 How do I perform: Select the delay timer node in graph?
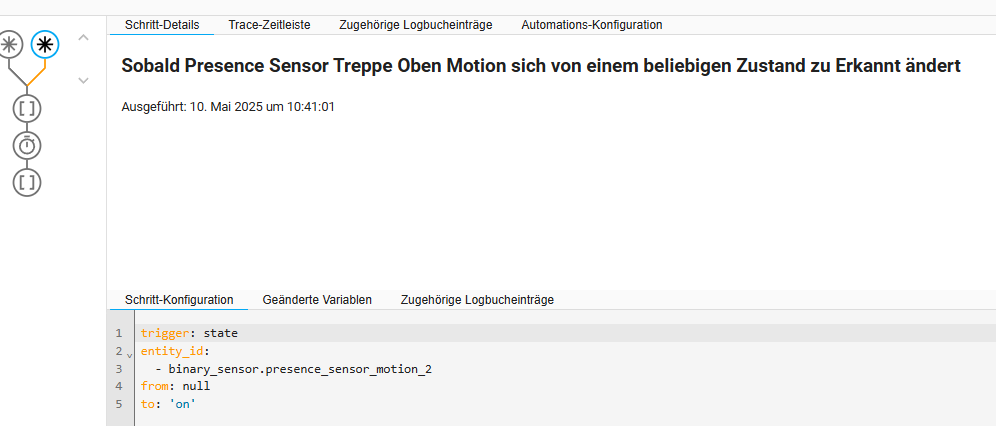[x=27, y=145]
